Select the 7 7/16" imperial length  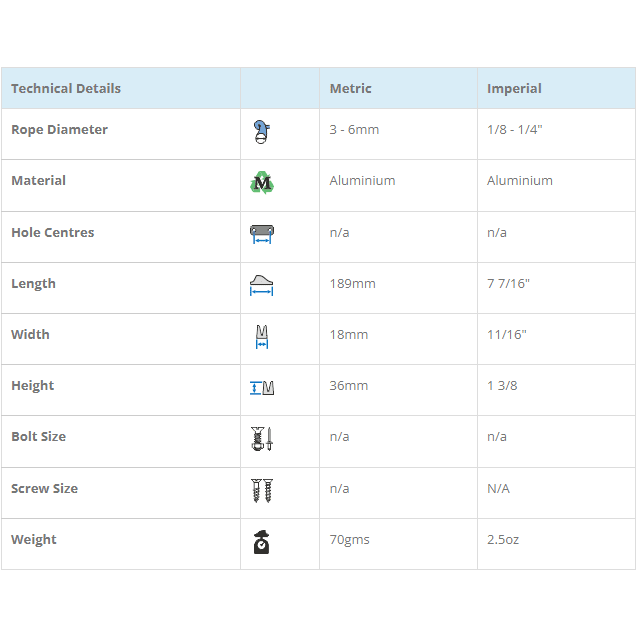click(x=508, y=284)
